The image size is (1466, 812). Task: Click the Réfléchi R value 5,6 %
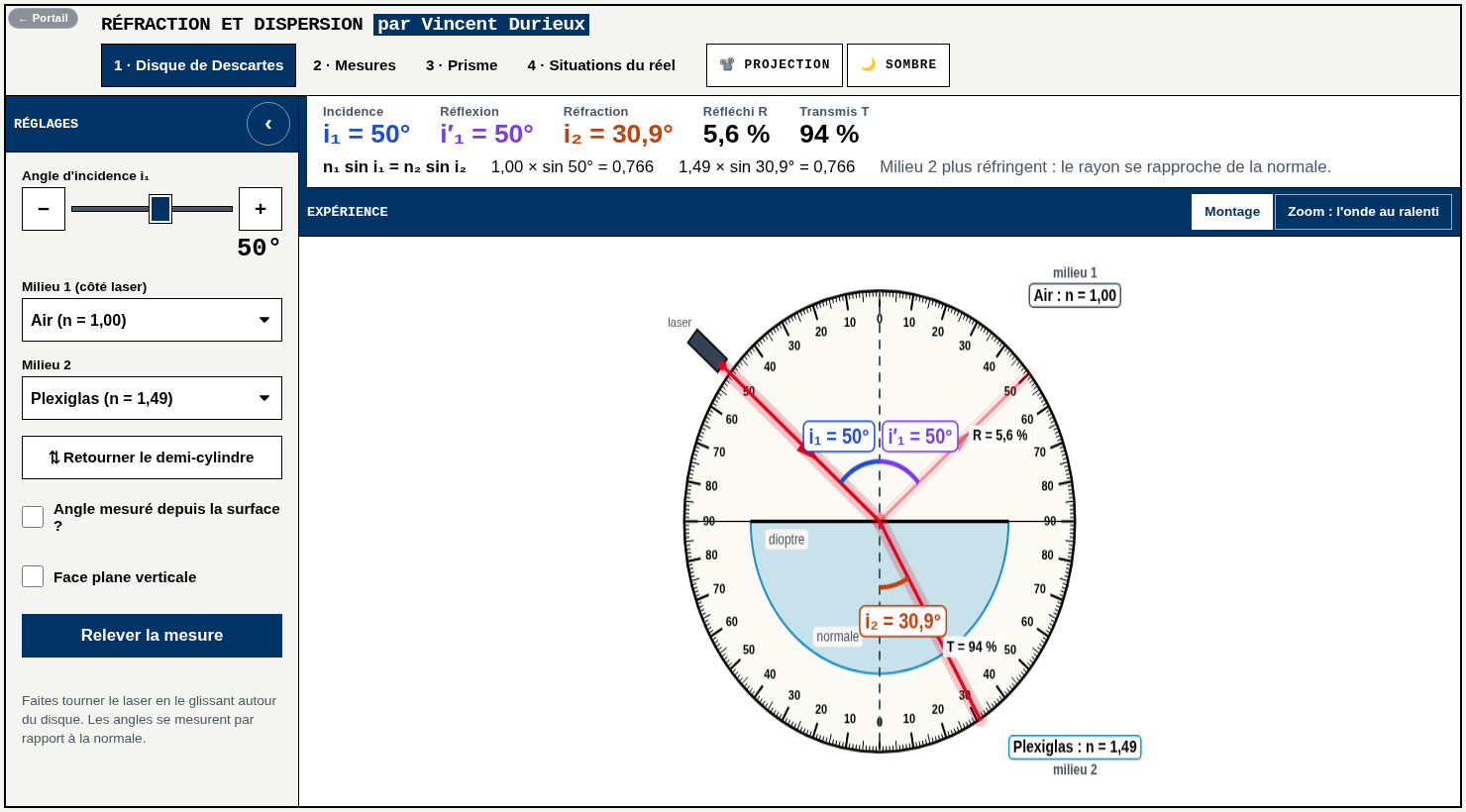(x=736, y=134)
